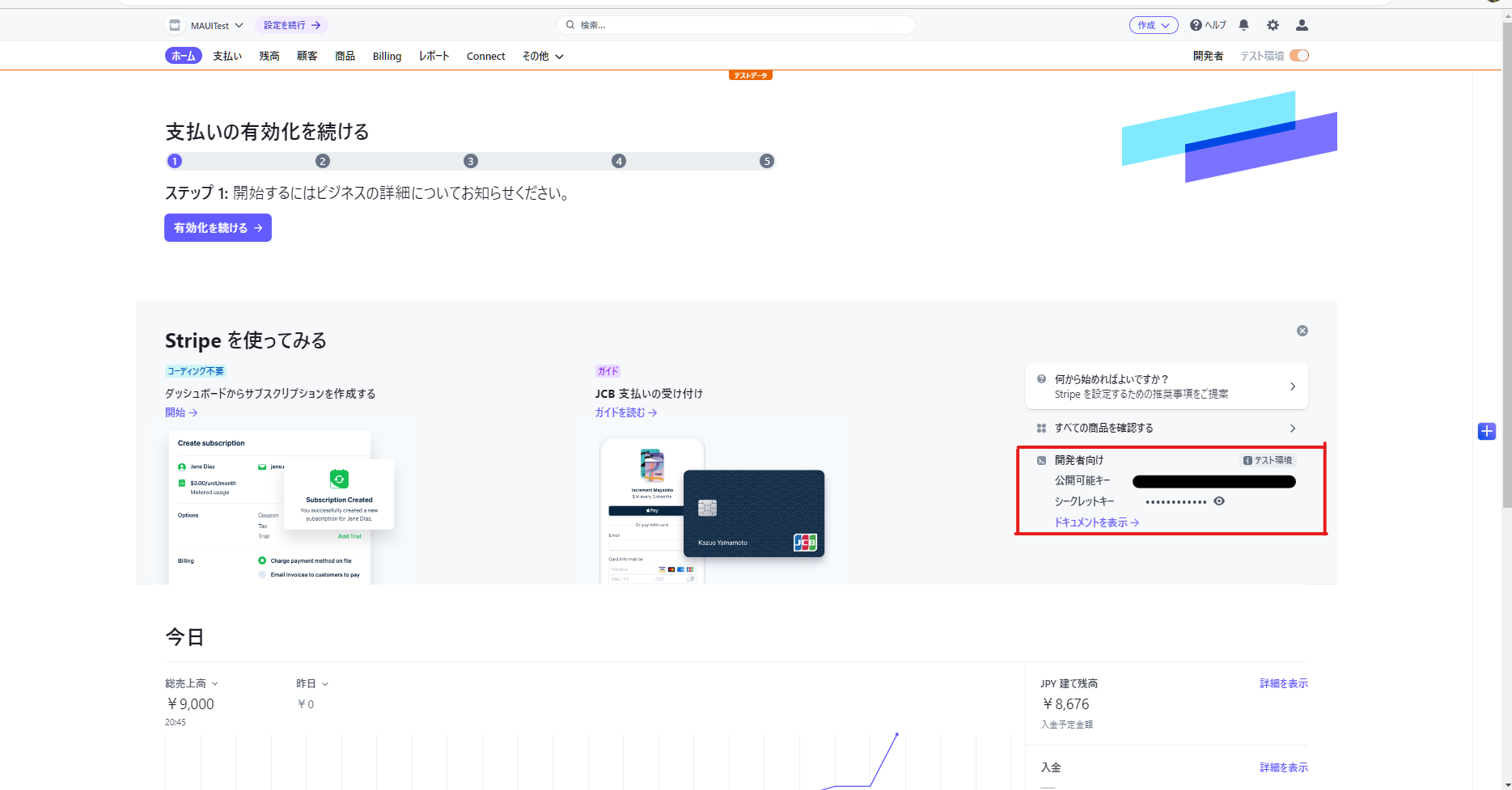Expand 何から始めればよいですか chevron

click(1293, 387)
